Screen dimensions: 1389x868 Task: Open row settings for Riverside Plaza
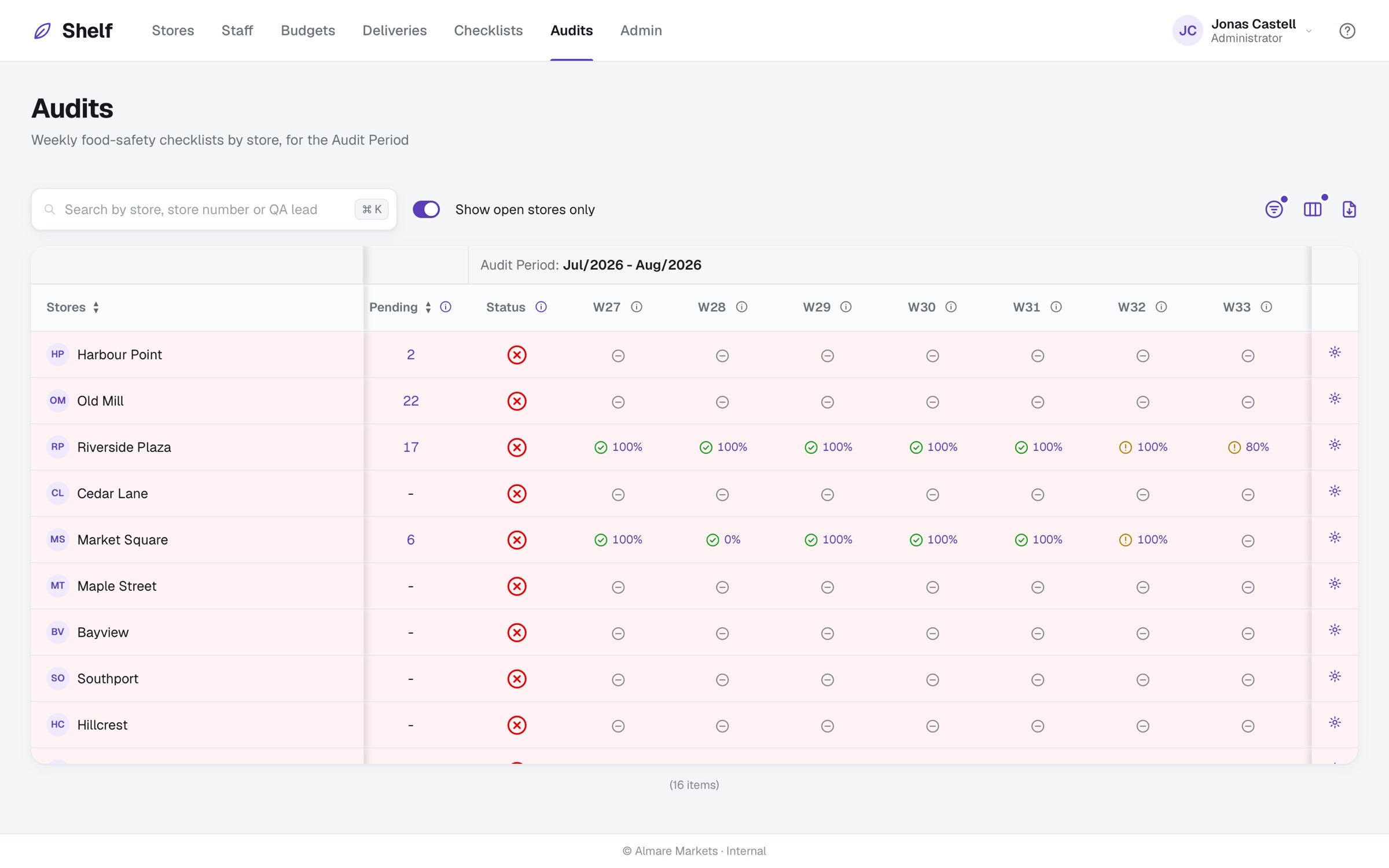[x=1335, y=445]
